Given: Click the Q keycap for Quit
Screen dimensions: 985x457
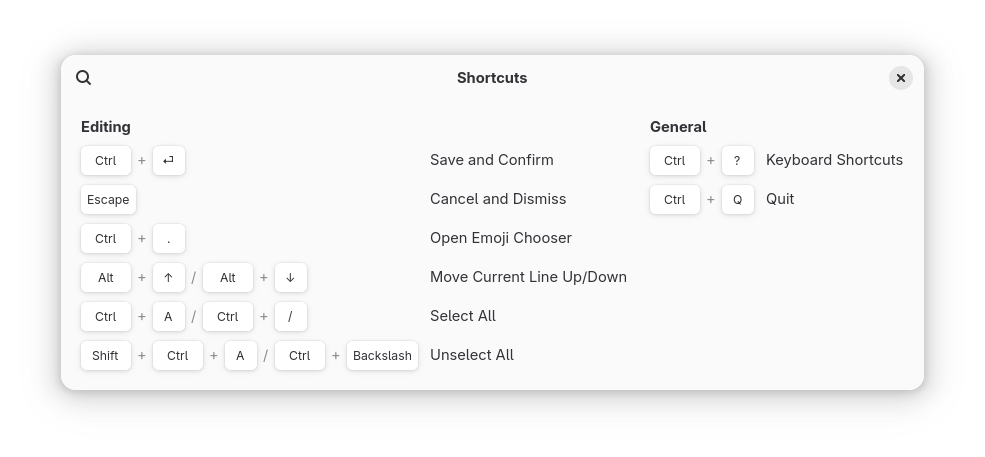Looking at the screenshot, I should 737,199.
